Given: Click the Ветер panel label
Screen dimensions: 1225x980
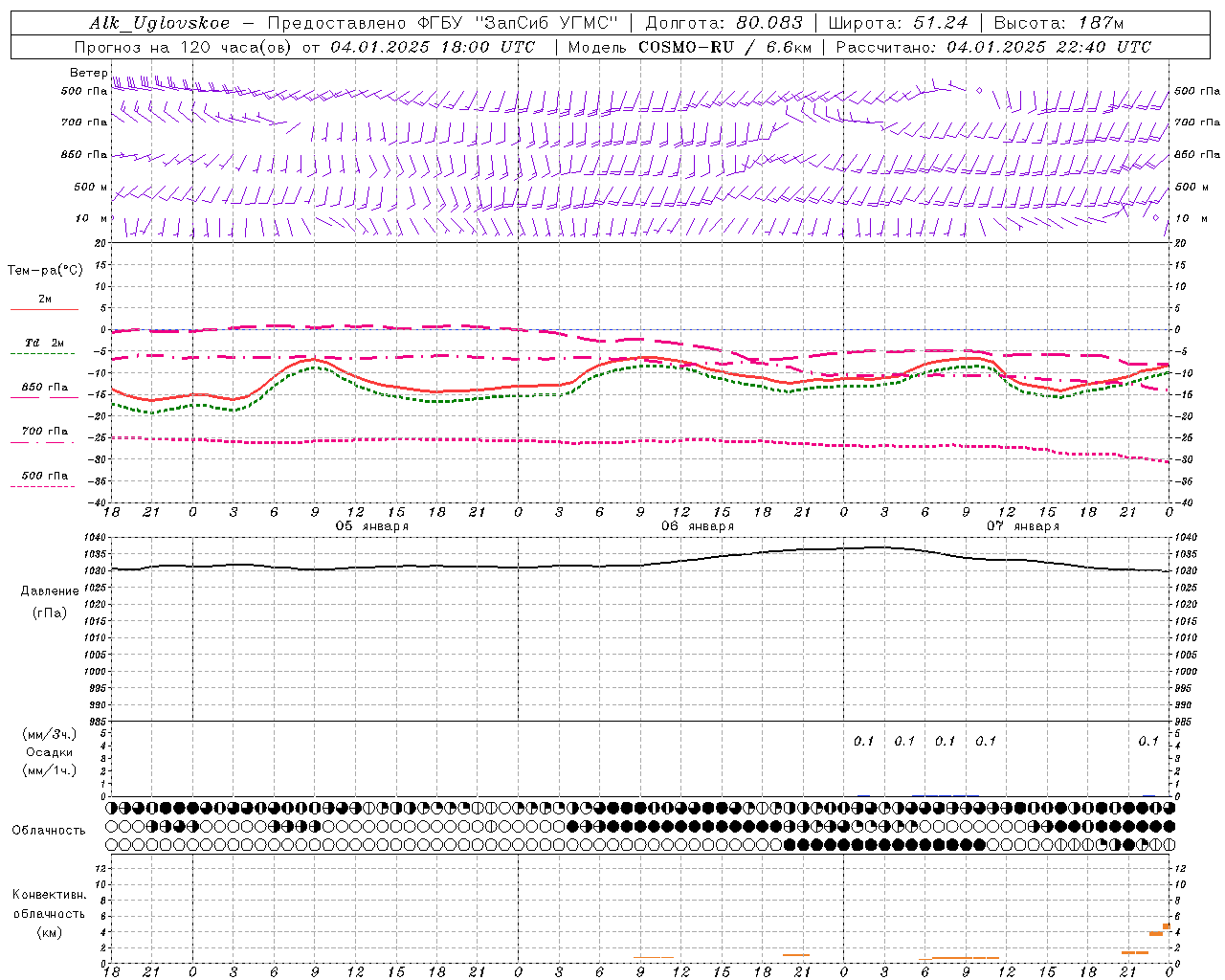Looking at the screenshot, I should pyautogui.click(x=89, y=73).
